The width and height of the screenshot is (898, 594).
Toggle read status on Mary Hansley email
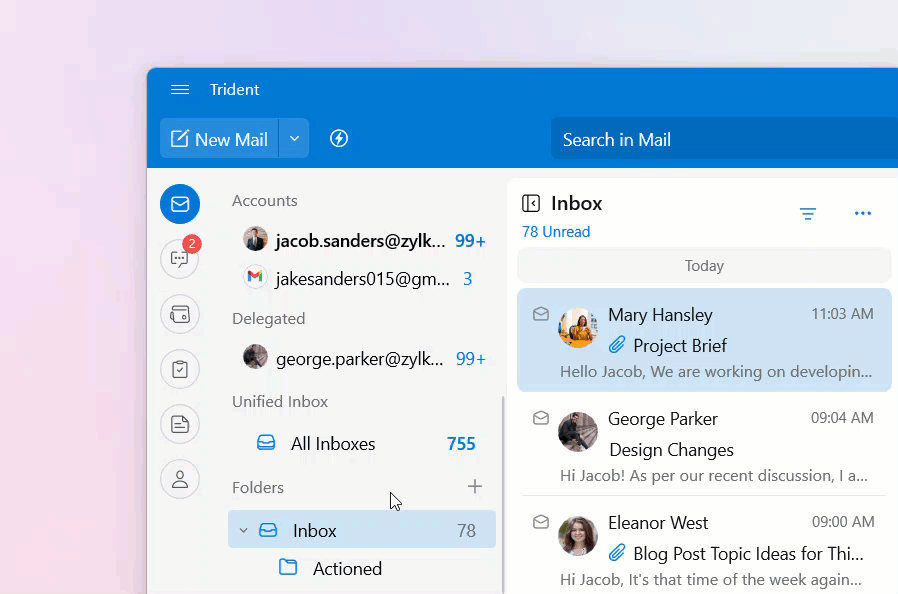tap(541, 314)
